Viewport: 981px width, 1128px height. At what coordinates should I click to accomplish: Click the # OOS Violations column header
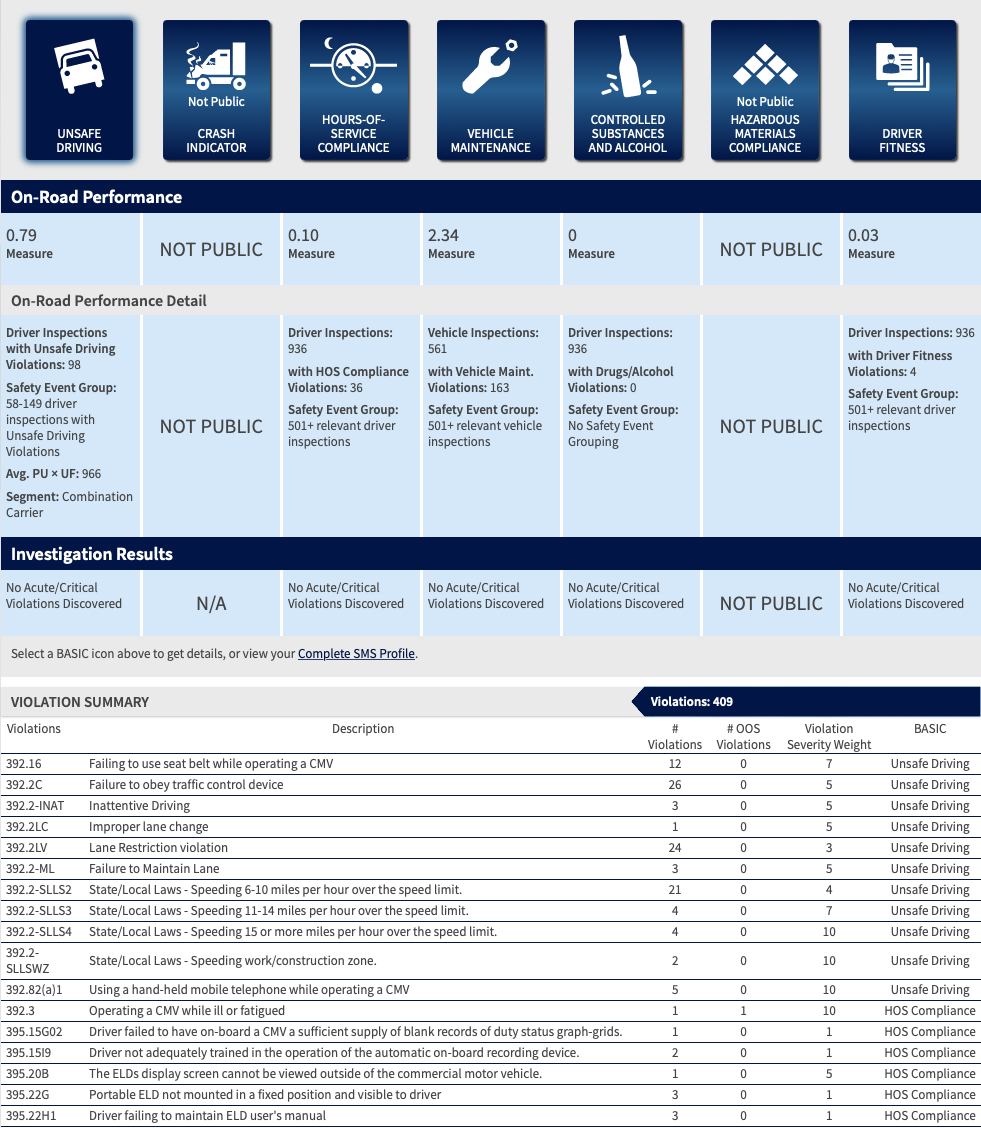point(743,736)
